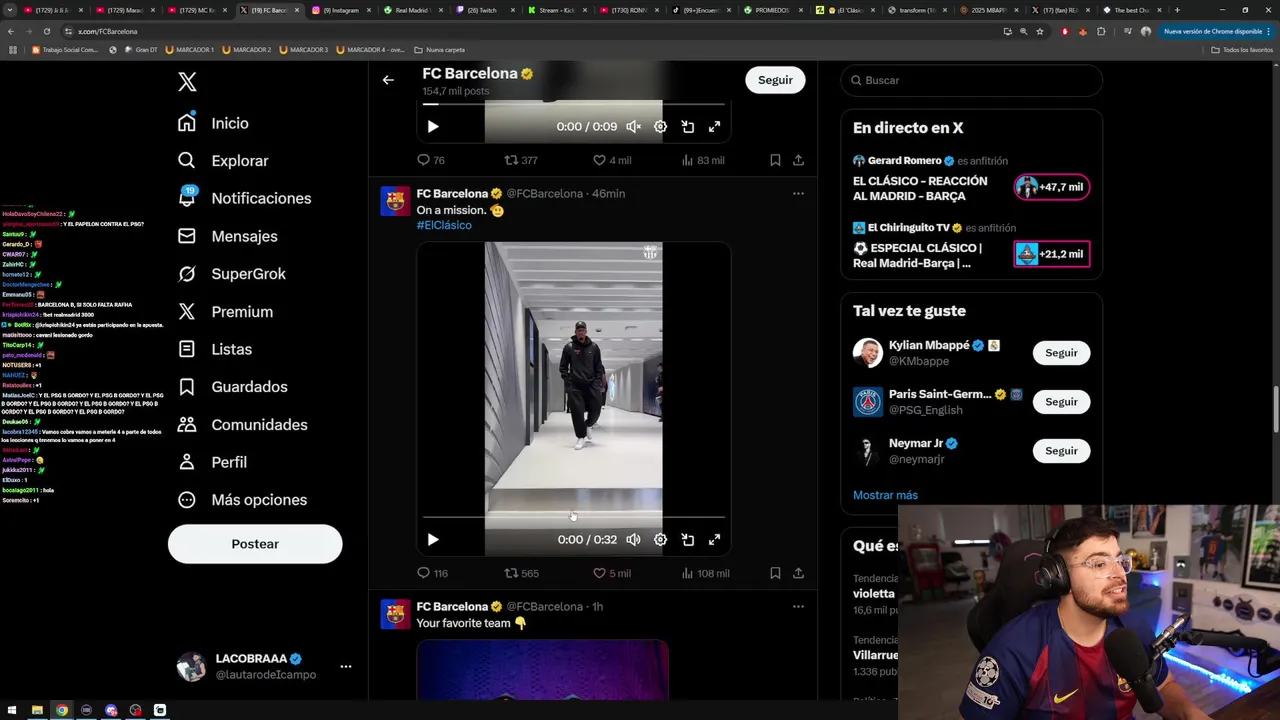This screenshot has width=1280, height=720.
Task: Open the MARCADOR 1 bookmark
Action: (190, 49)
